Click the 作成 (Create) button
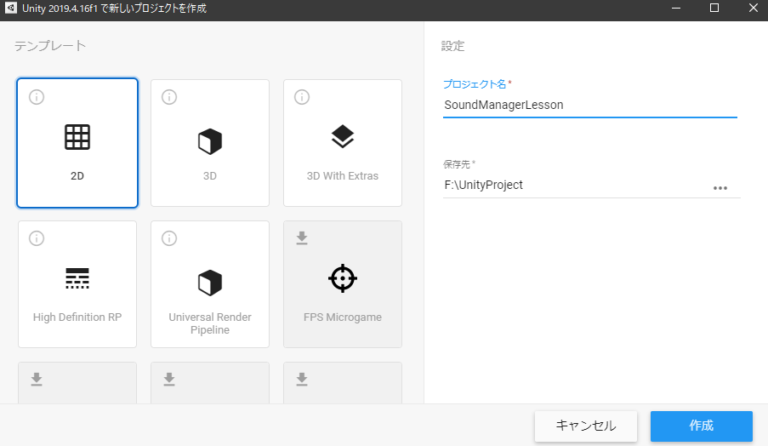This screenshot has width=768, height=446. pos(701,426)
